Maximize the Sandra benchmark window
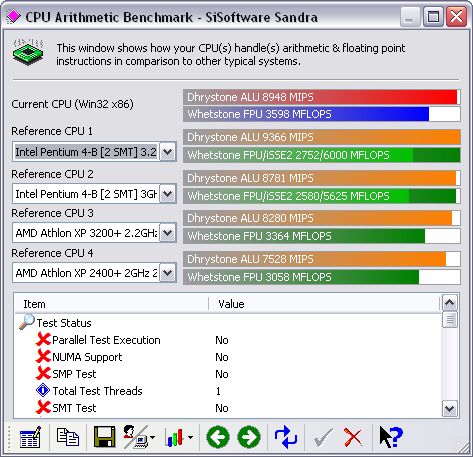The width and height of the screenshot is (473, 457). (433, 16)
